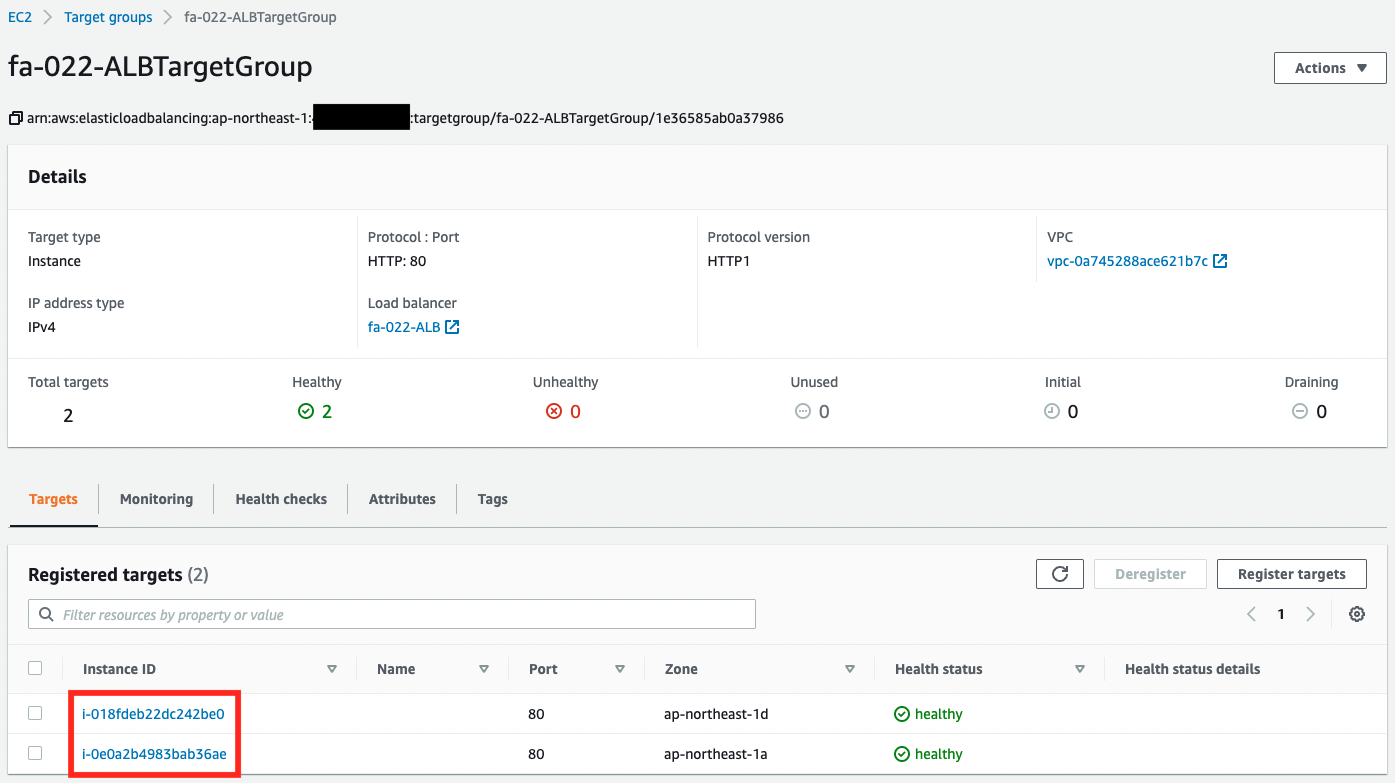
Task: Click the refresh registered targets icon
Action: pos(1060,574)
